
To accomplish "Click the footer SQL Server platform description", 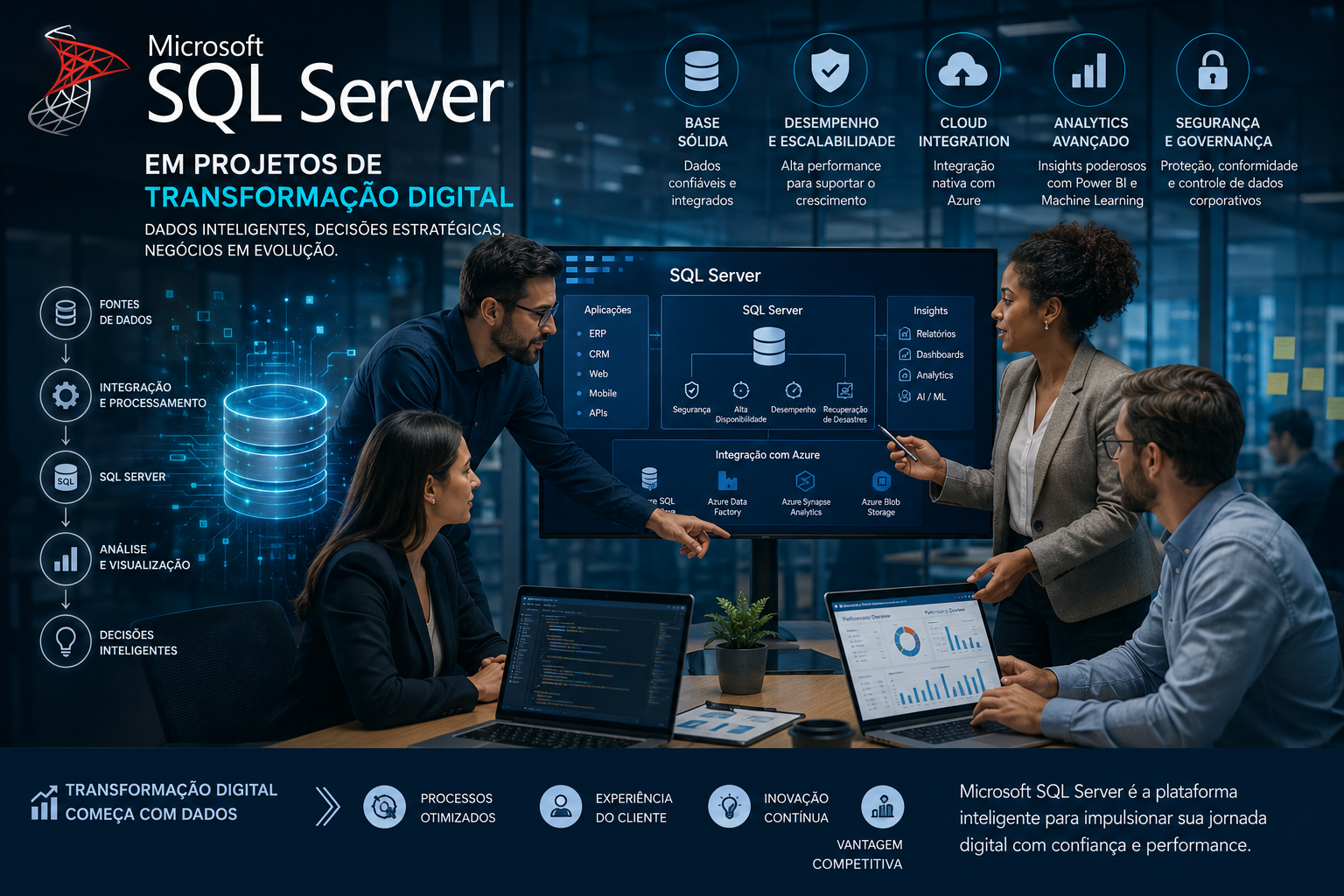I will (1112, 818).
